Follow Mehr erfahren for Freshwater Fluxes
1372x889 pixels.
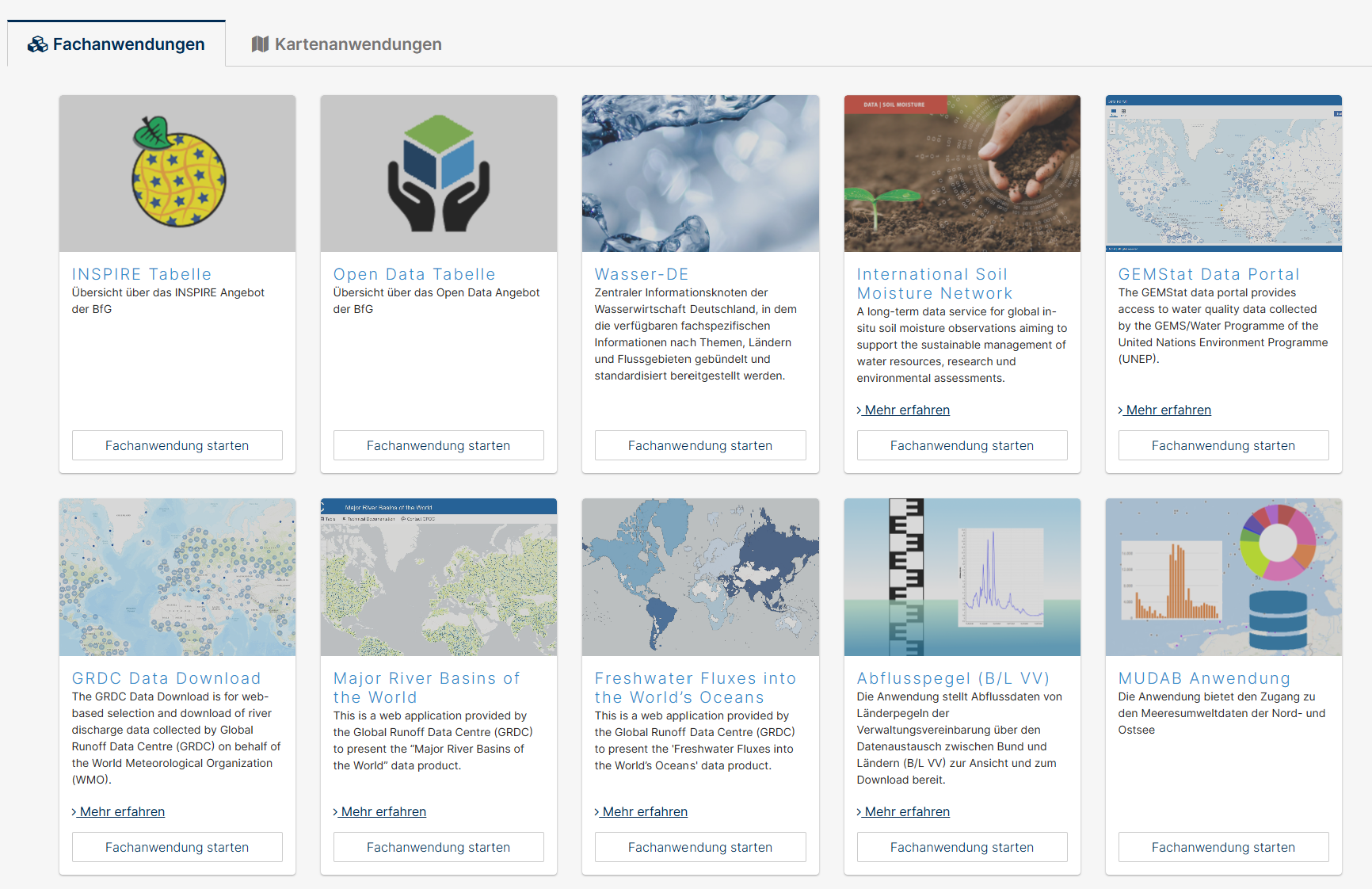click(641, 811)
